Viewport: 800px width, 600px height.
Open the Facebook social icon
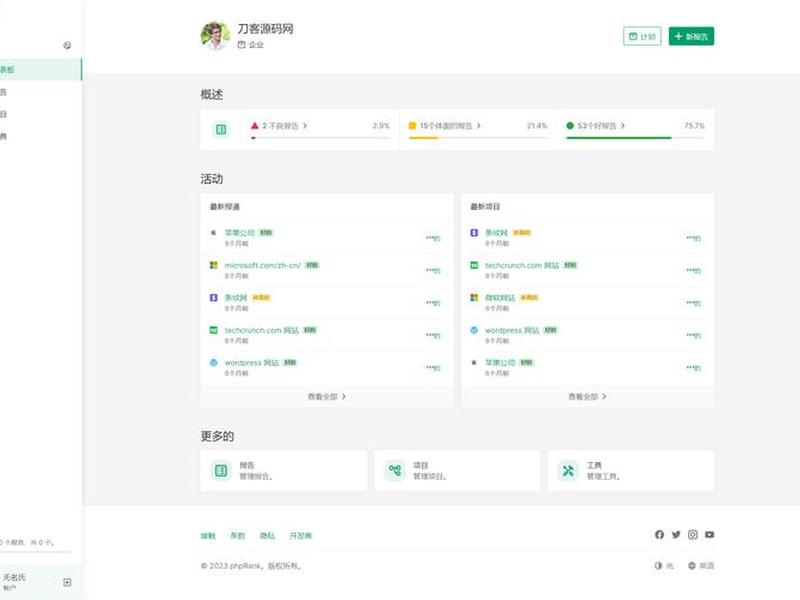[x=659, y=535]
